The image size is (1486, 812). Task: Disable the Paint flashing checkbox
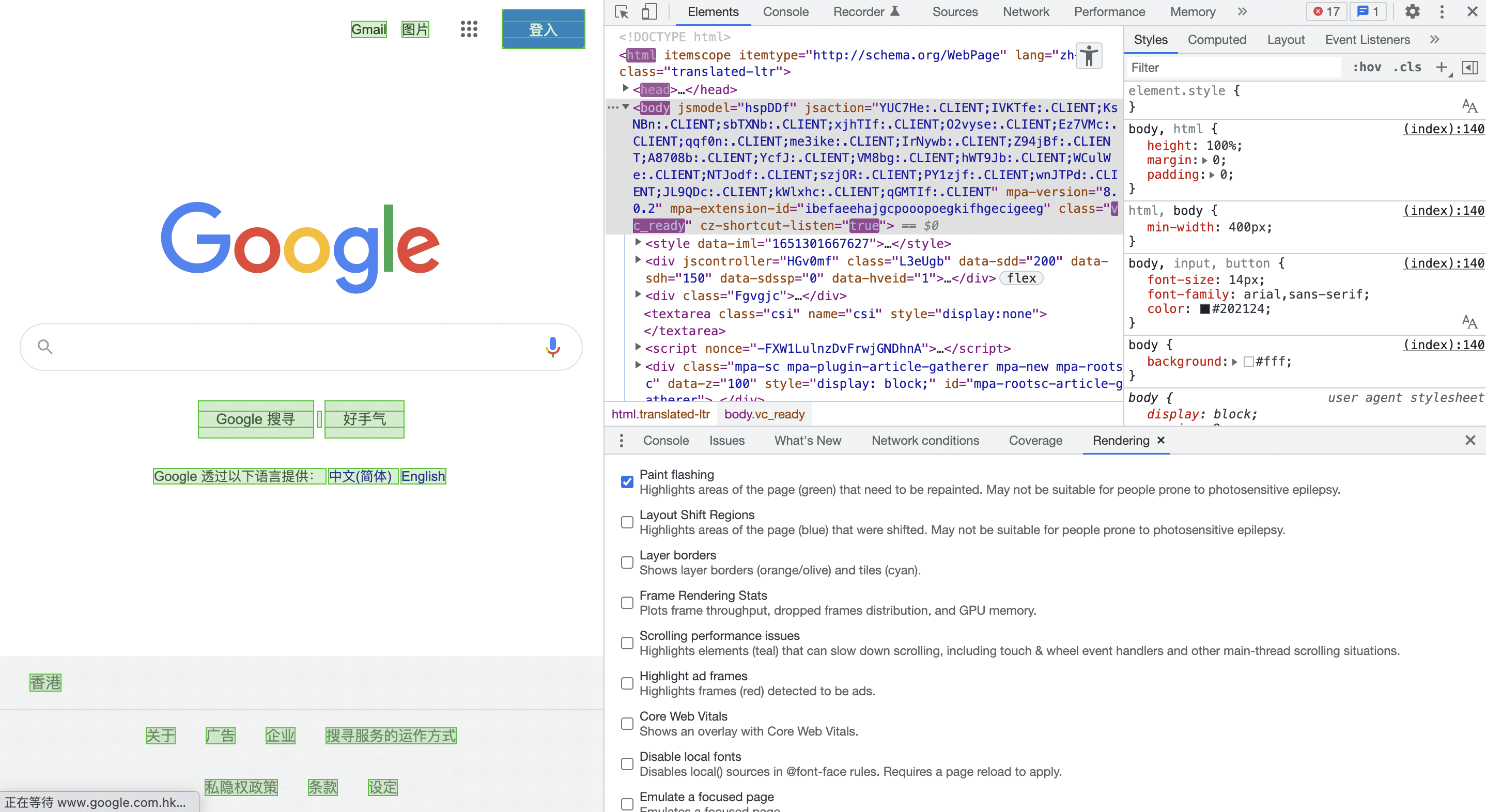(627, 481)
